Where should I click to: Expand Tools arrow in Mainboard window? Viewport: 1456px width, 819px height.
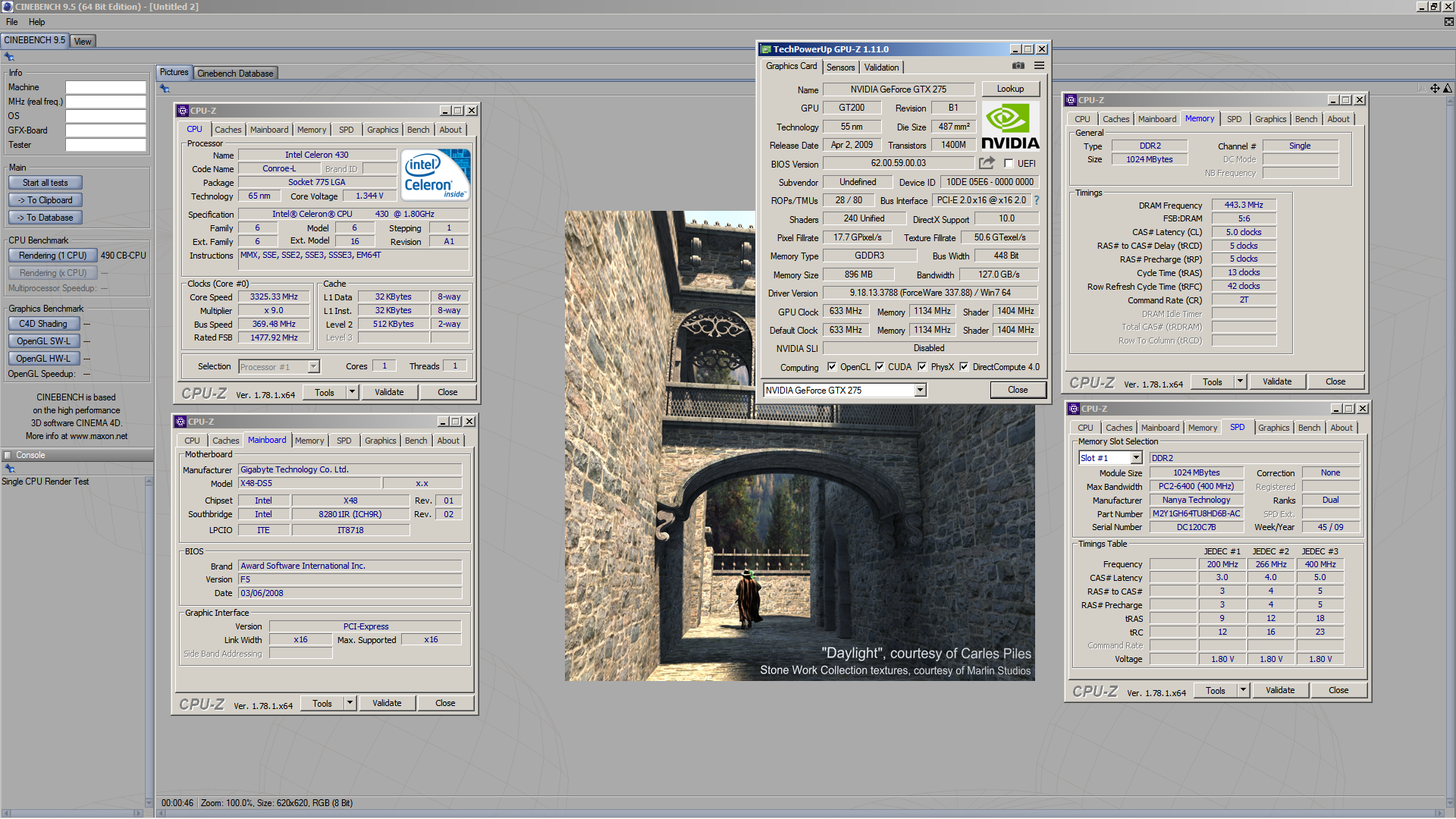350,703
